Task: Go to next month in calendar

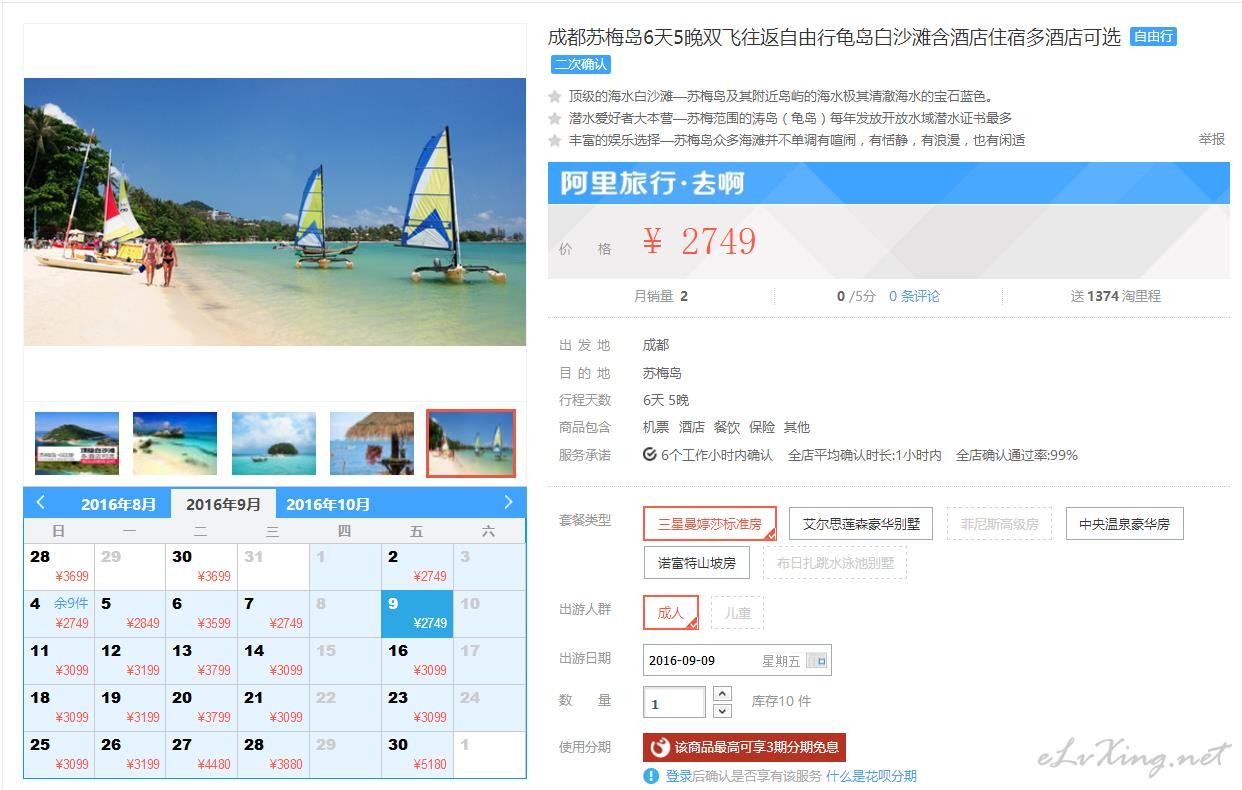Action: click(508, 502)
